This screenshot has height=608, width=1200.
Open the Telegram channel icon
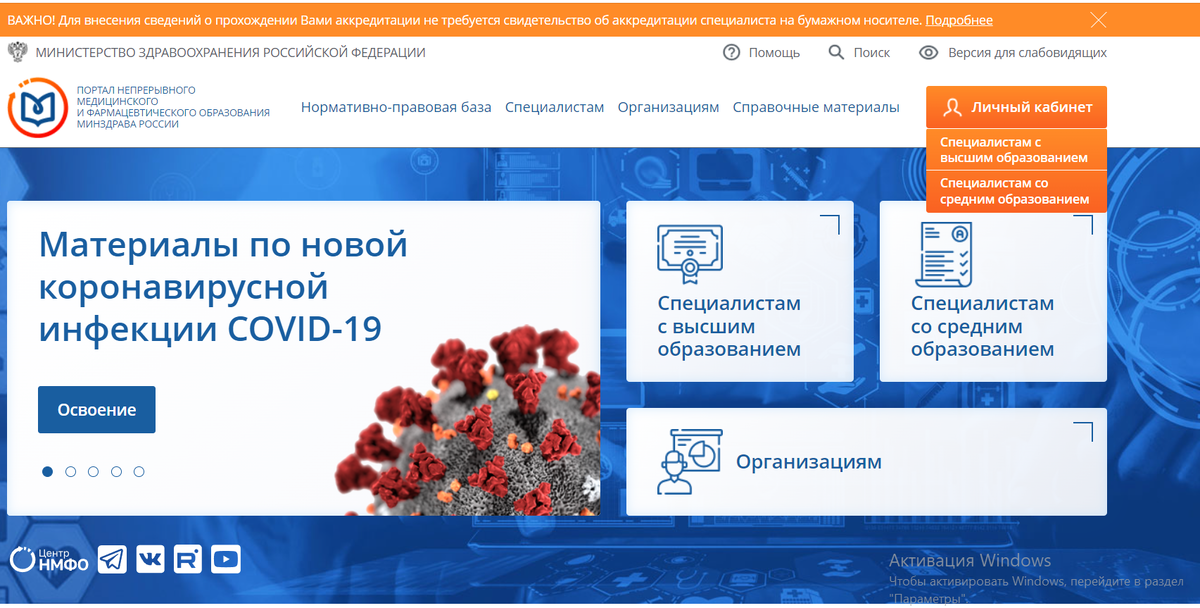point(112,559)
